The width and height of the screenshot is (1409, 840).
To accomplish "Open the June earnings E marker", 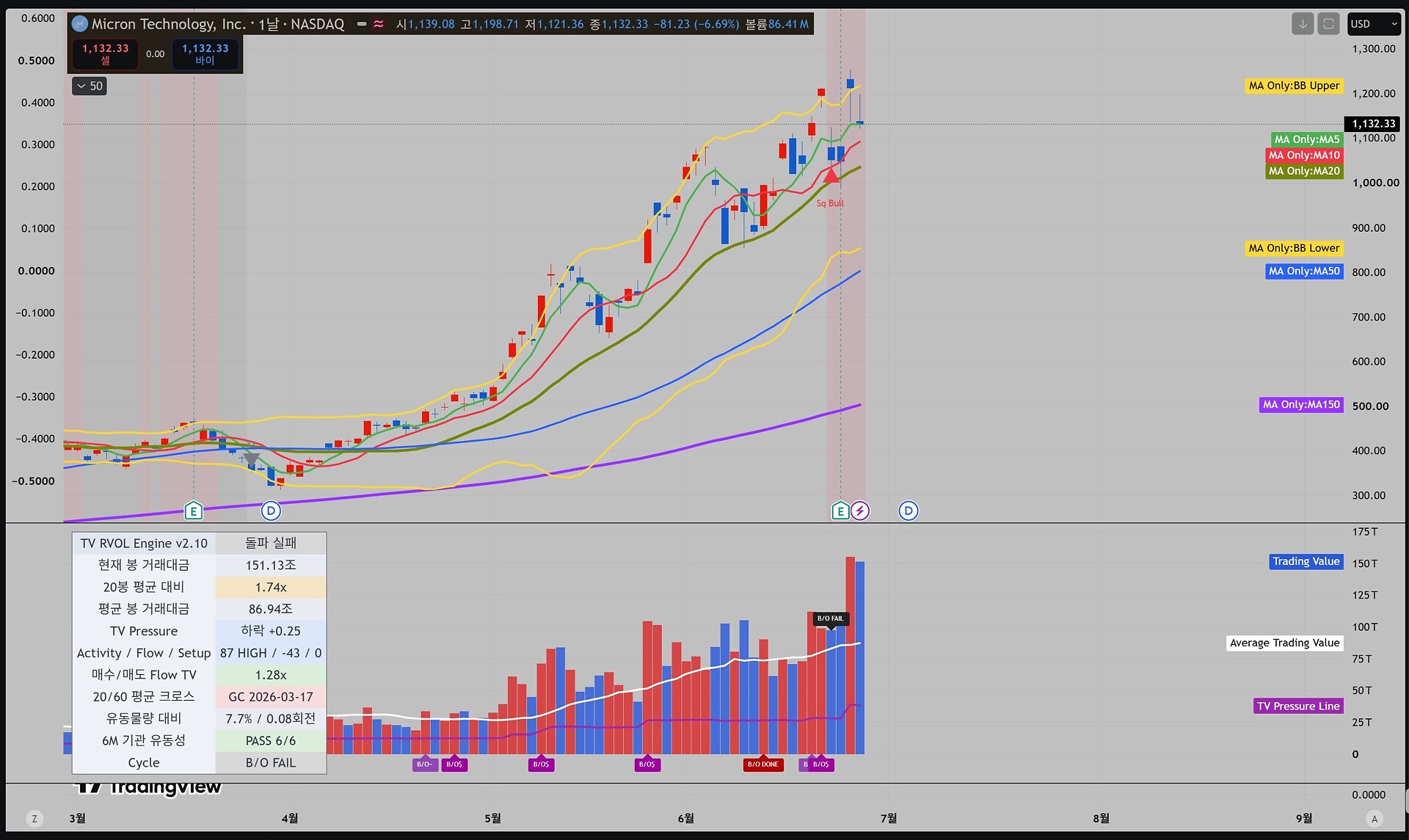I will (x=840, y=511).
